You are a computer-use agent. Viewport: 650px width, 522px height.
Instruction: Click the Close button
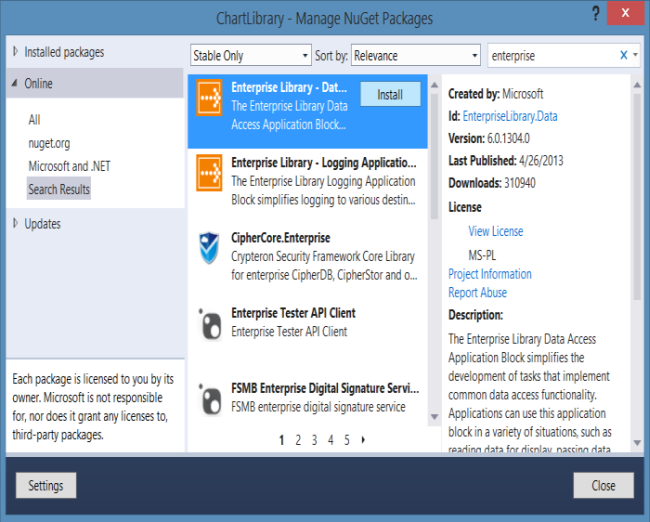(x=604, y=485)
